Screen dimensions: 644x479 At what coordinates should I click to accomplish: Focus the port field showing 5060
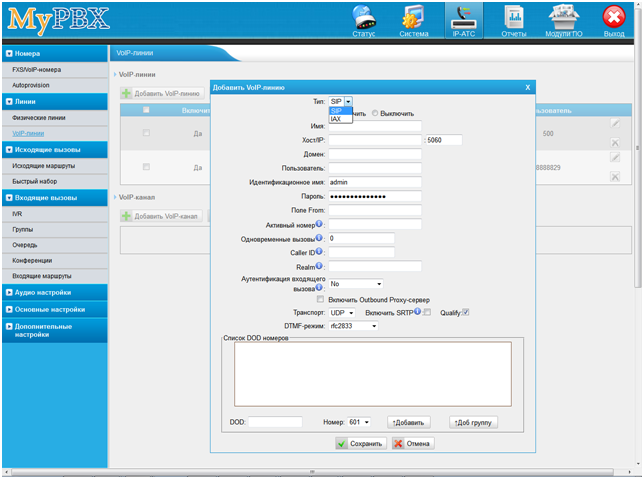[444, 140]
